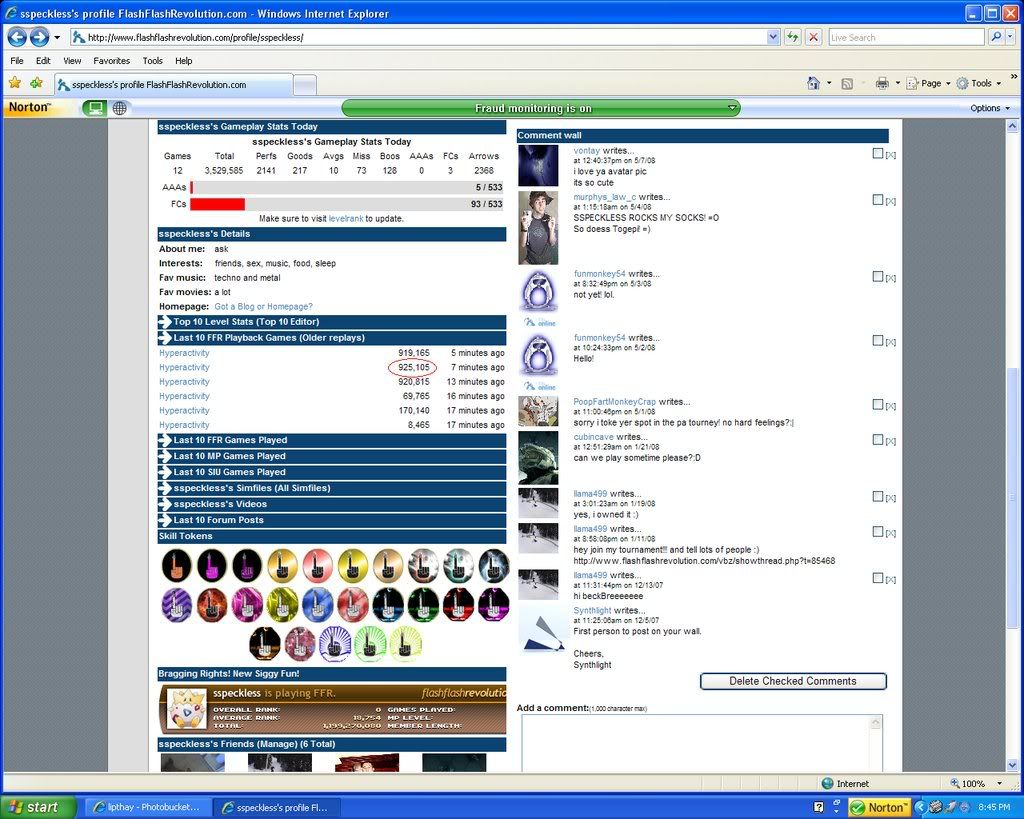Open the Favorites Center star icon
This screenshot has height=819, width=1024.
[14, 83]
